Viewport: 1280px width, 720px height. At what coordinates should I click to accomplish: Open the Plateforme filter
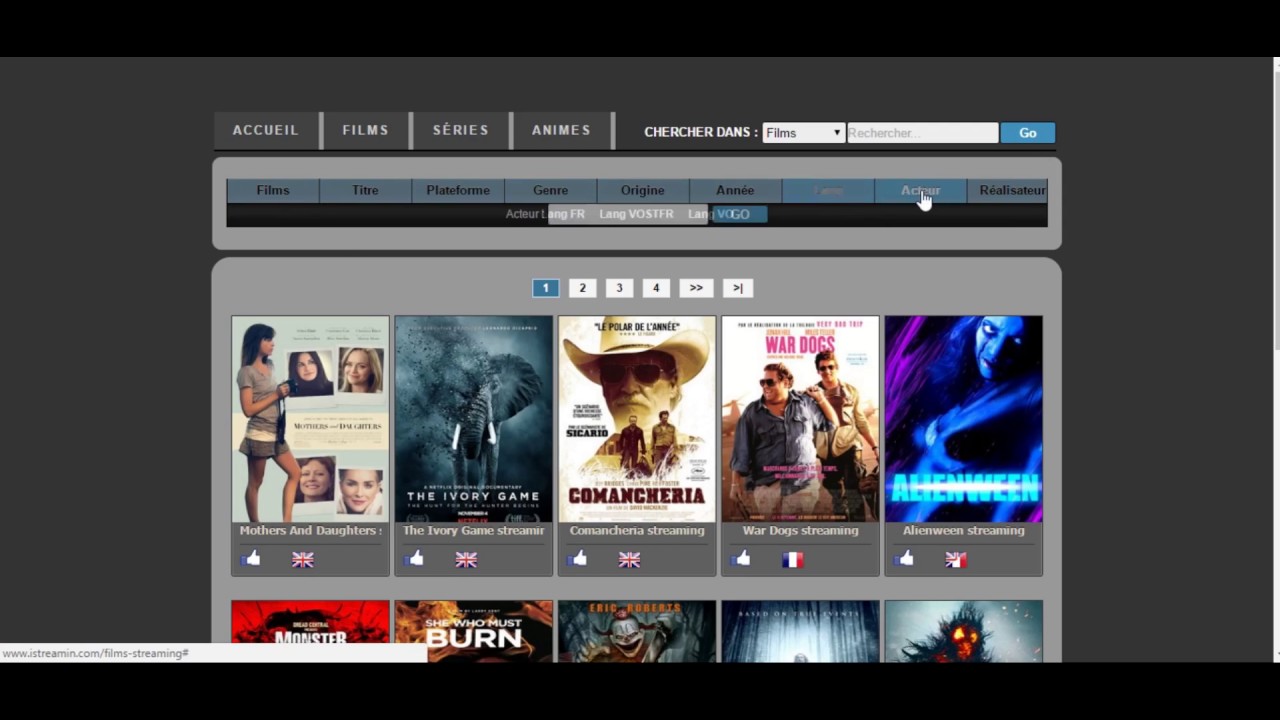click(x=458, y=190)
